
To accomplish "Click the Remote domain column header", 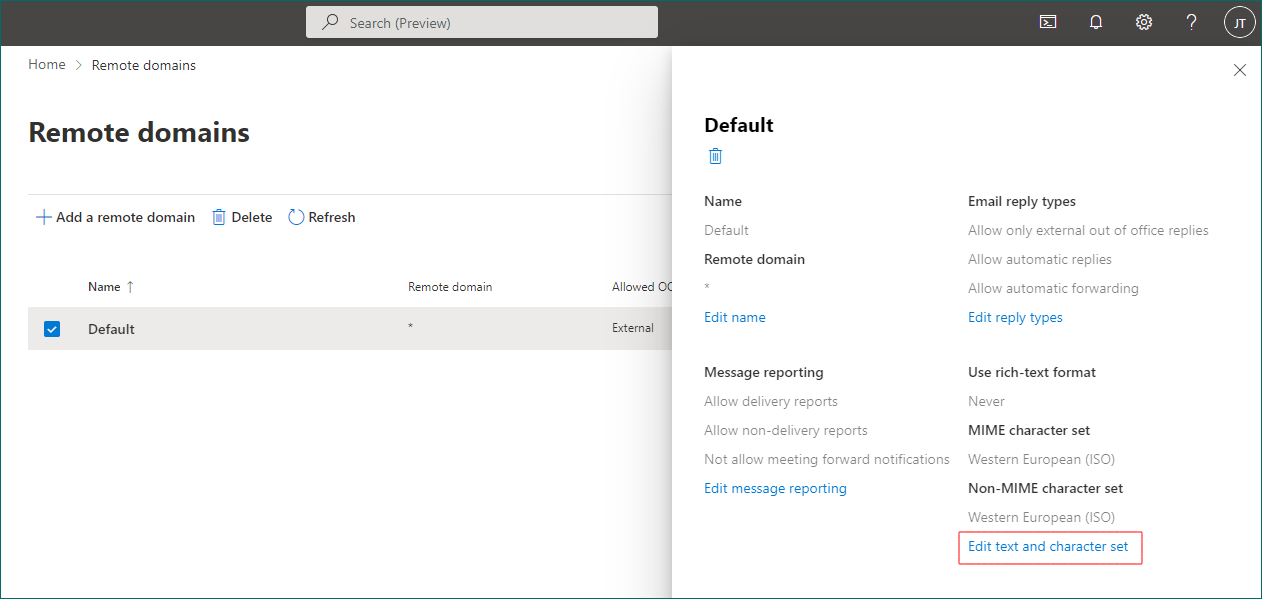I will click(x=450, y=287).
